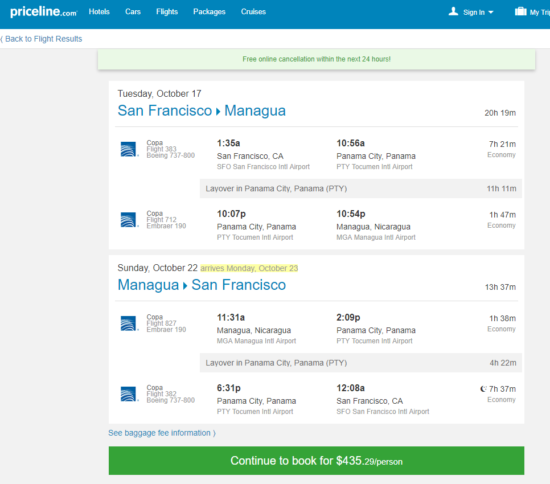Click the overnight moon icon beside 7h 37m
Image resolution: width=550 pixels, height=484 pixels.
[483, 389]
